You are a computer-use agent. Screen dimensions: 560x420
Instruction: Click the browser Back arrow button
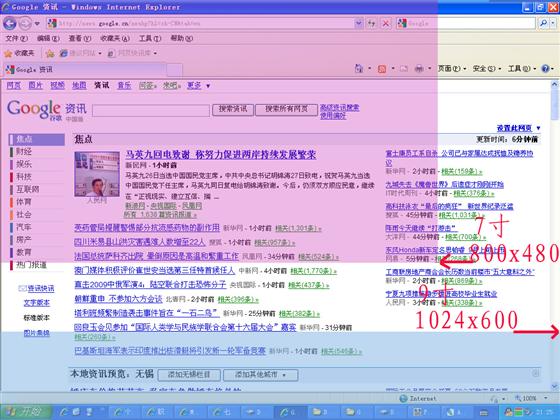pyautogui.click(x=10, y=24)
